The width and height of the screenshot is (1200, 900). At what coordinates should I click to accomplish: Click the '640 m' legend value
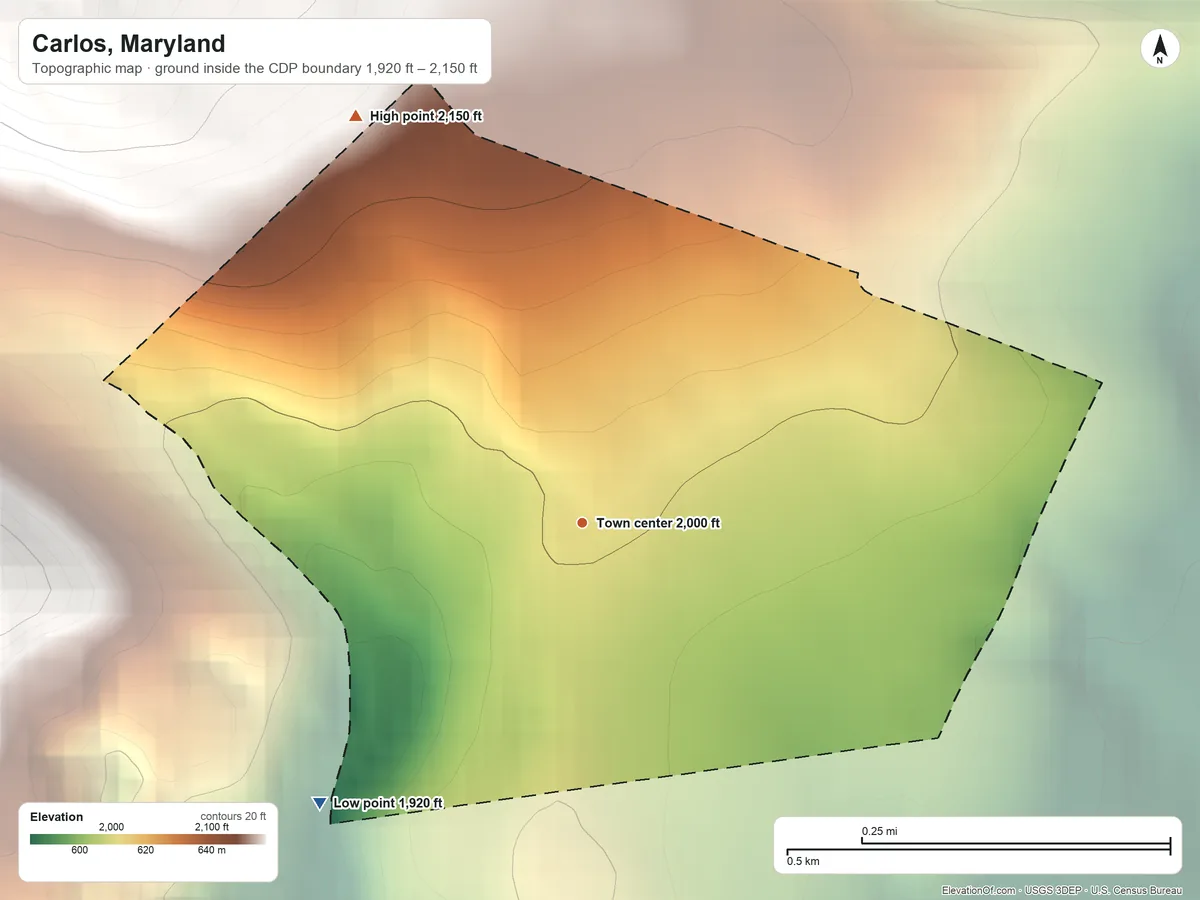211,851
